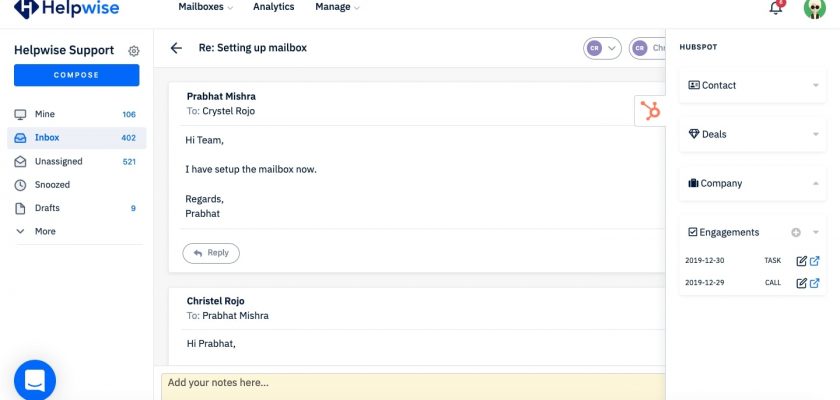Open Helpwise Support mailbox settings gear
Viewport: 840px width, 400px height.
click(x=133, y=51)
